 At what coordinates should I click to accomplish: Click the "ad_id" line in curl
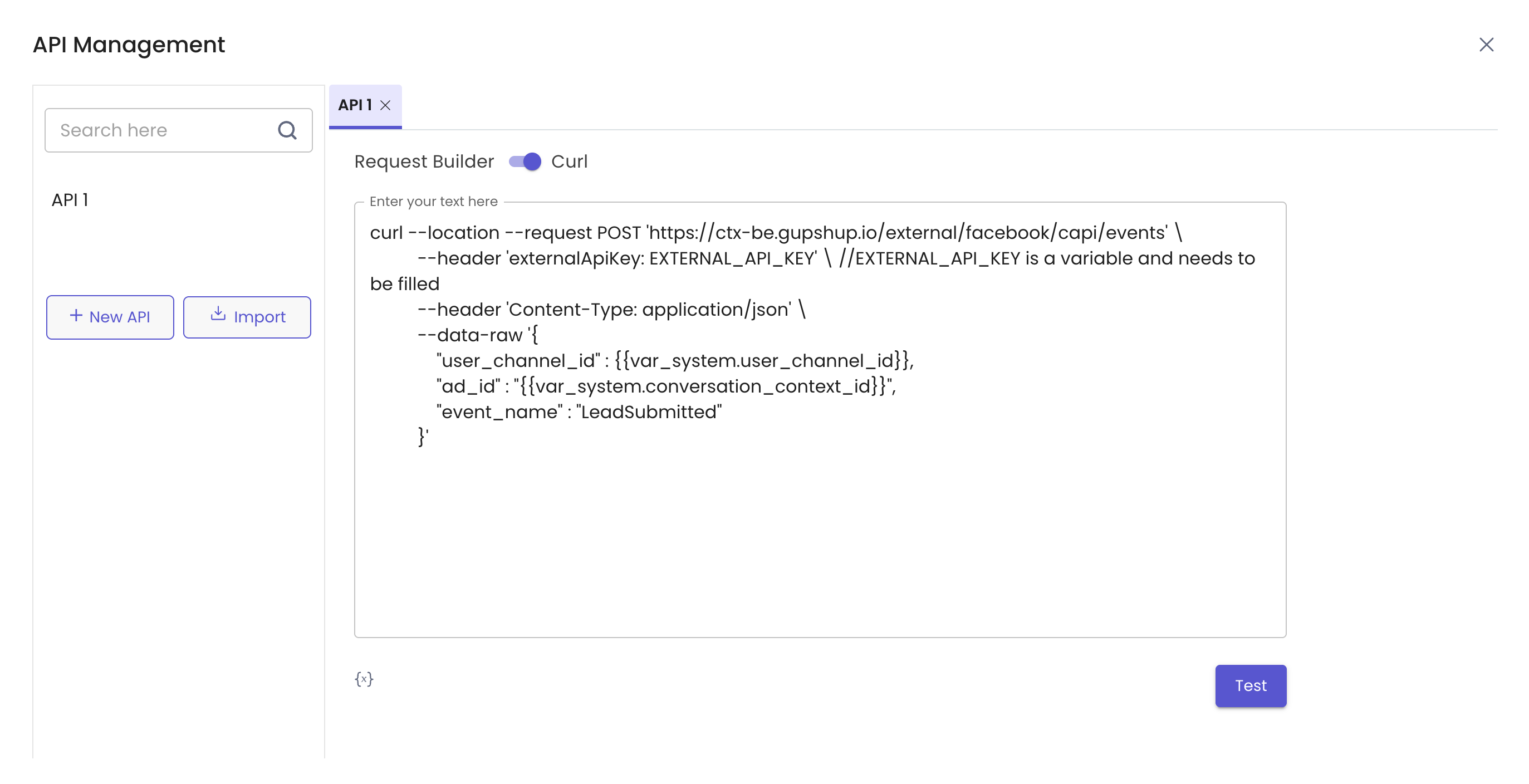666,386
